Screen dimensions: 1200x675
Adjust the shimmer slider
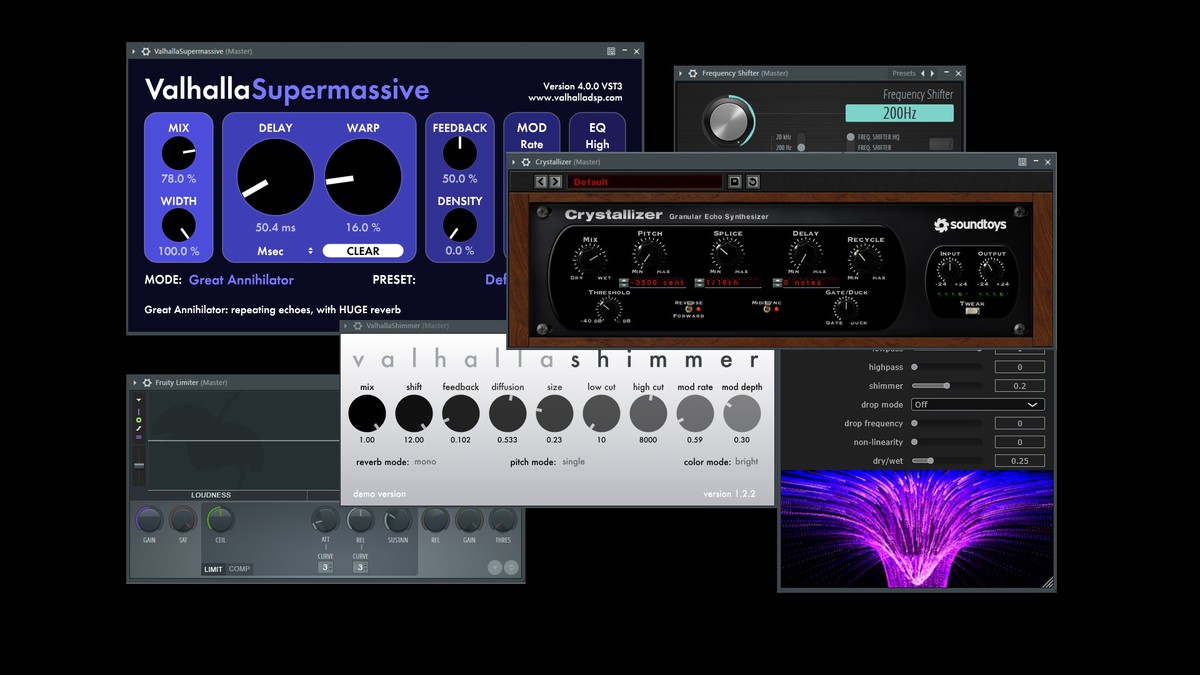[946, 386]
